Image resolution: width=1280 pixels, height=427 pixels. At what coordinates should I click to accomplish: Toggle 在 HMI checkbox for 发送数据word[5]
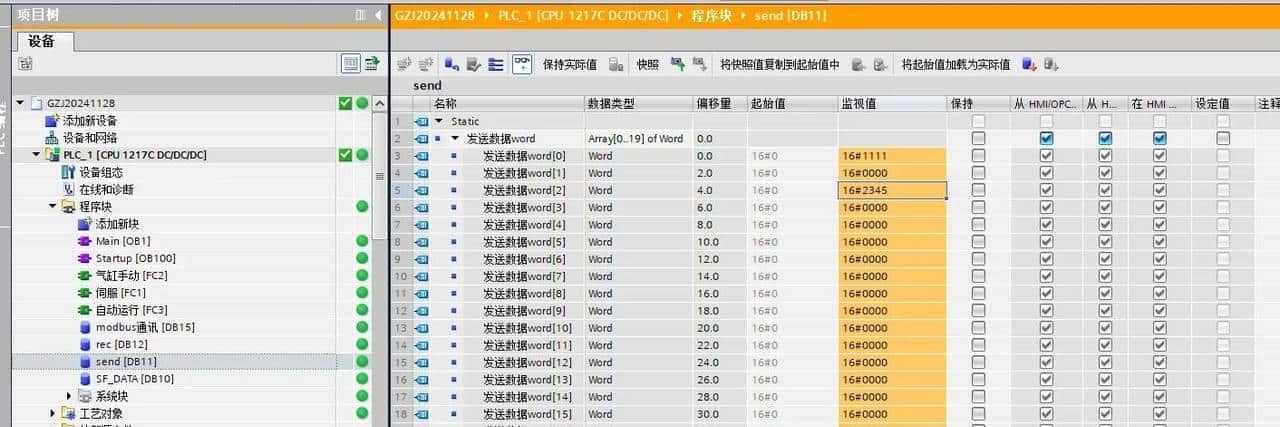1160,242
